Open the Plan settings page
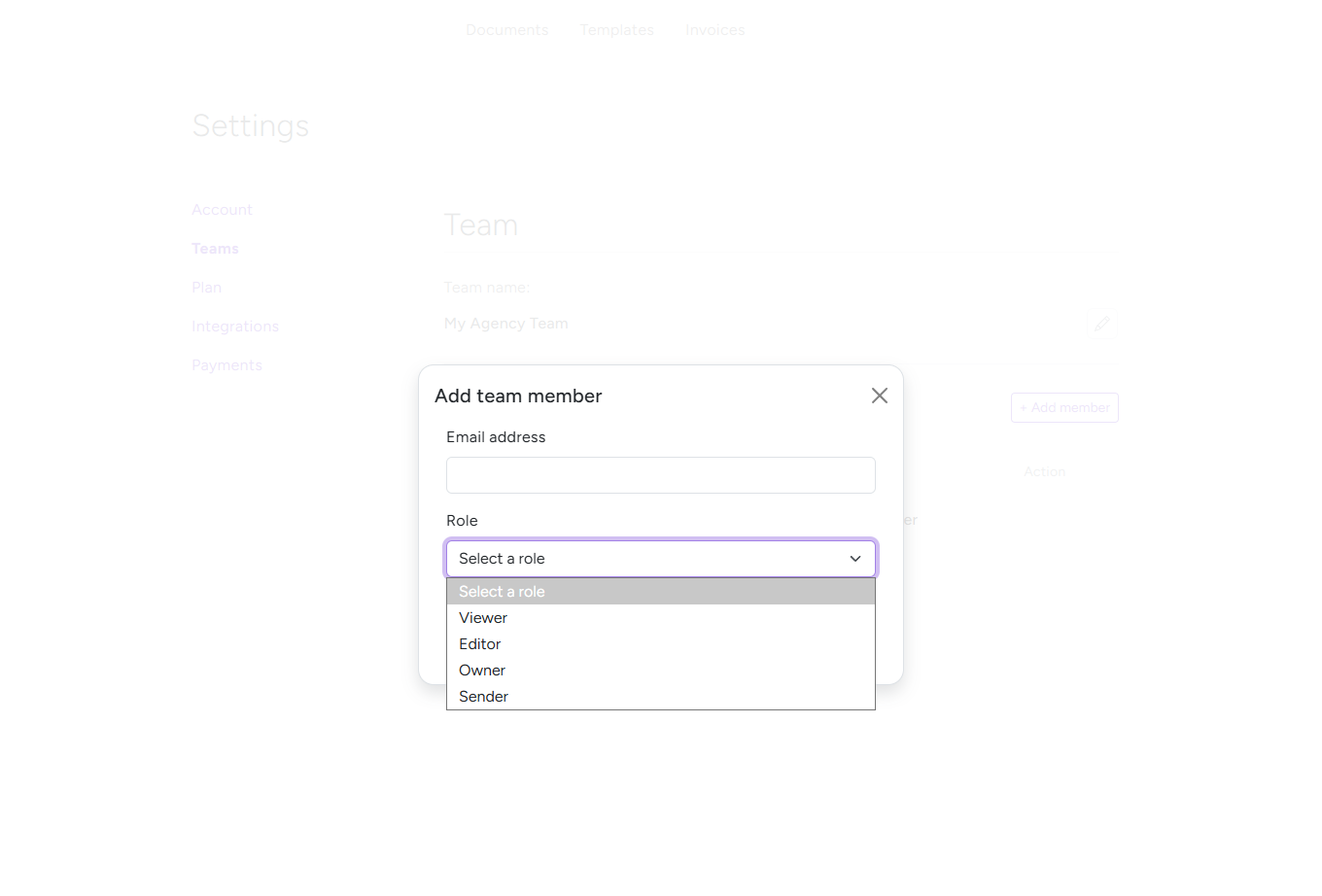This screenshot has height=896, width=1322. 206,287
